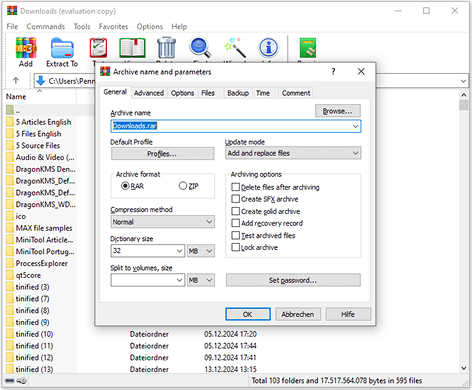
Task: Click the Wizard magic wand icon
Action: point(235,48)
